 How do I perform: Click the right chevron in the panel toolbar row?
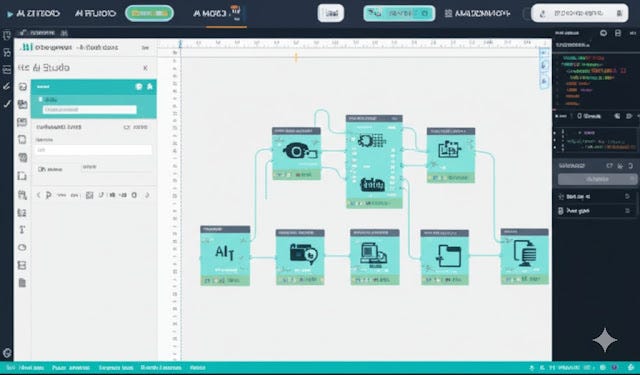[x=147, y=195]
